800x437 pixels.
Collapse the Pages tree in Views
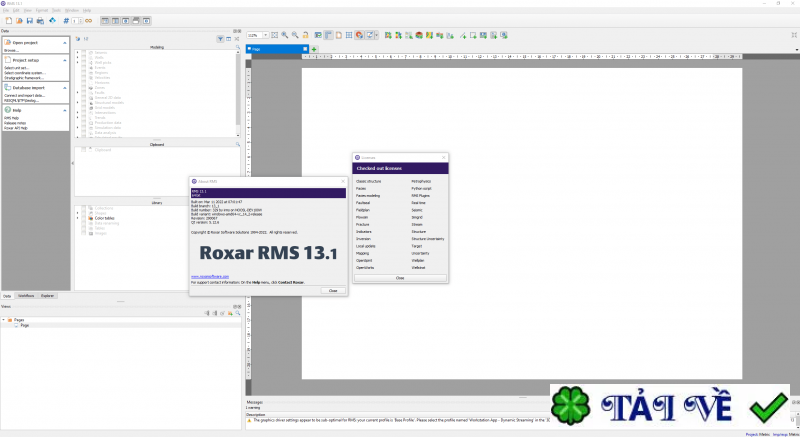click(x=3, y=320)
